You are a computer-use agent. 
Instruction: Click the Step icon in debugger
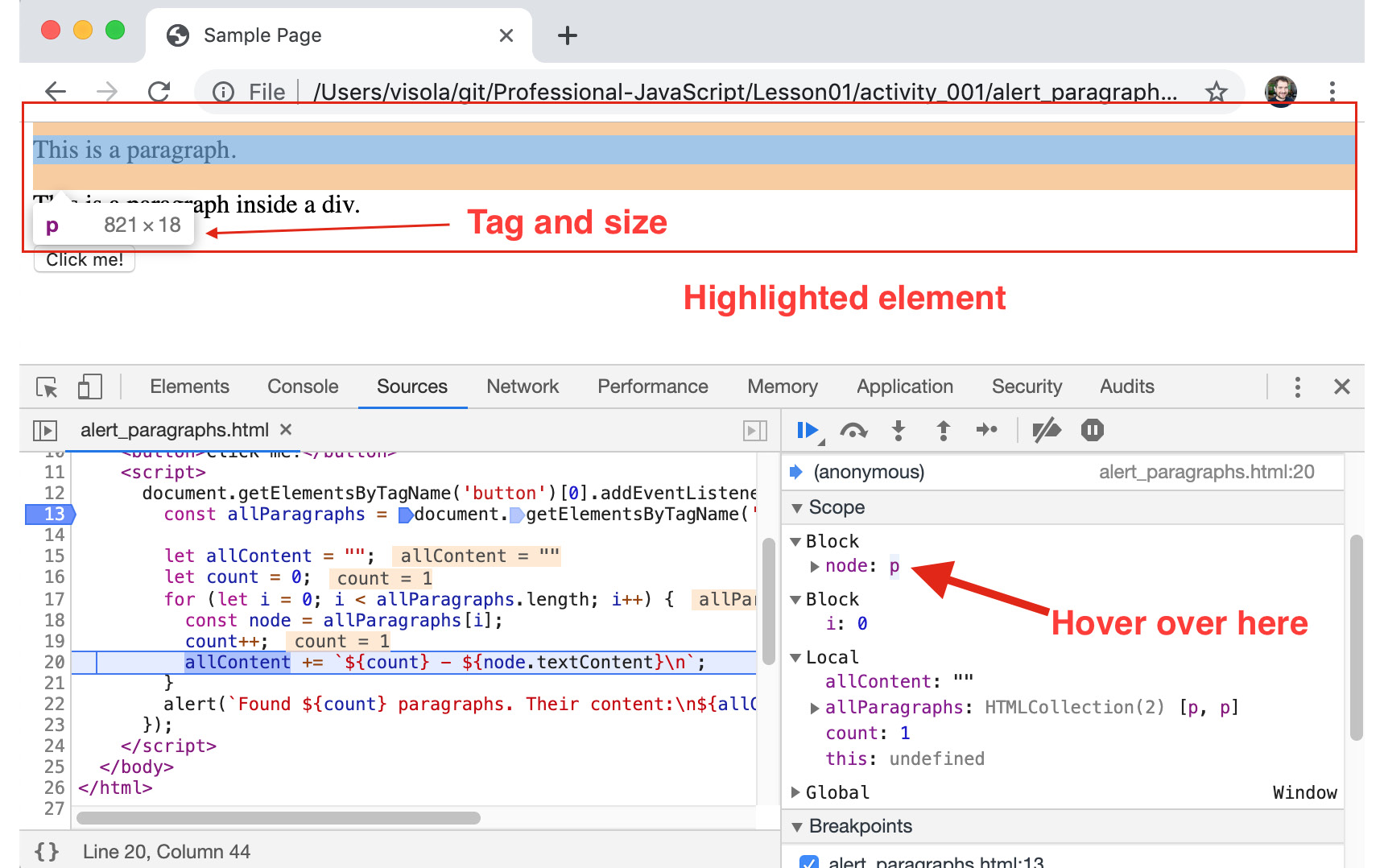click(987, 430)
